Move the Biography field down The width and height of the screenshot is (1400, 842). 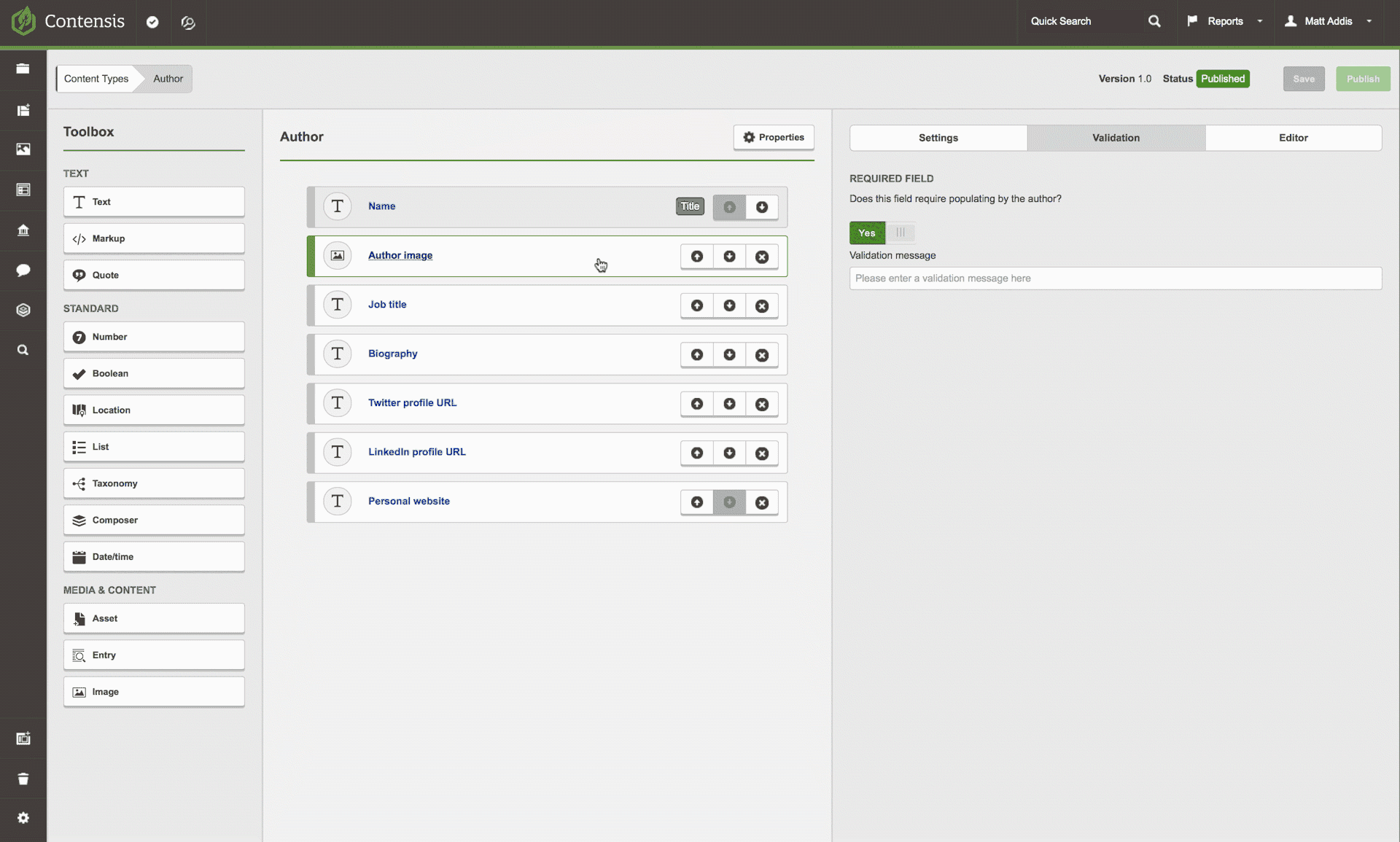click(x=729, y=354)
